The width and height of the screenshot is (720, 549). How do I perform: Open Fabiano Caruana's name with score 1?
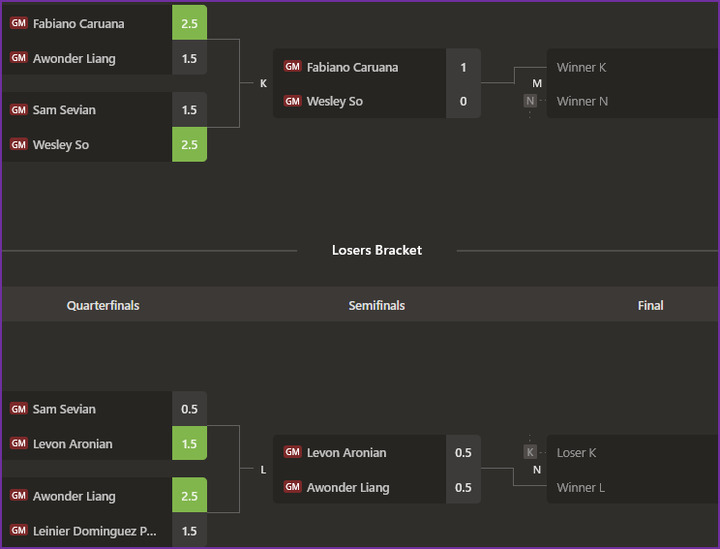click(x=352, y=67)
